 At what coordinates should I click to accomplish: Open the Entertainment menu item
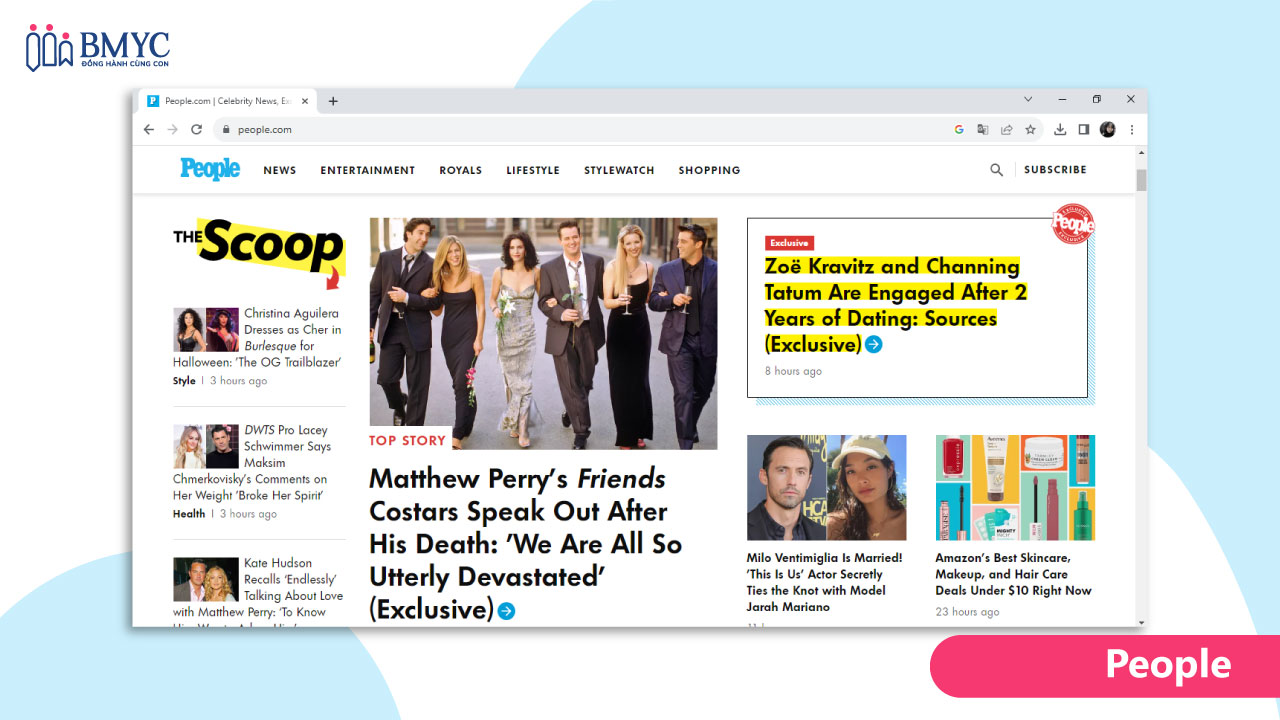pos(367,170)
